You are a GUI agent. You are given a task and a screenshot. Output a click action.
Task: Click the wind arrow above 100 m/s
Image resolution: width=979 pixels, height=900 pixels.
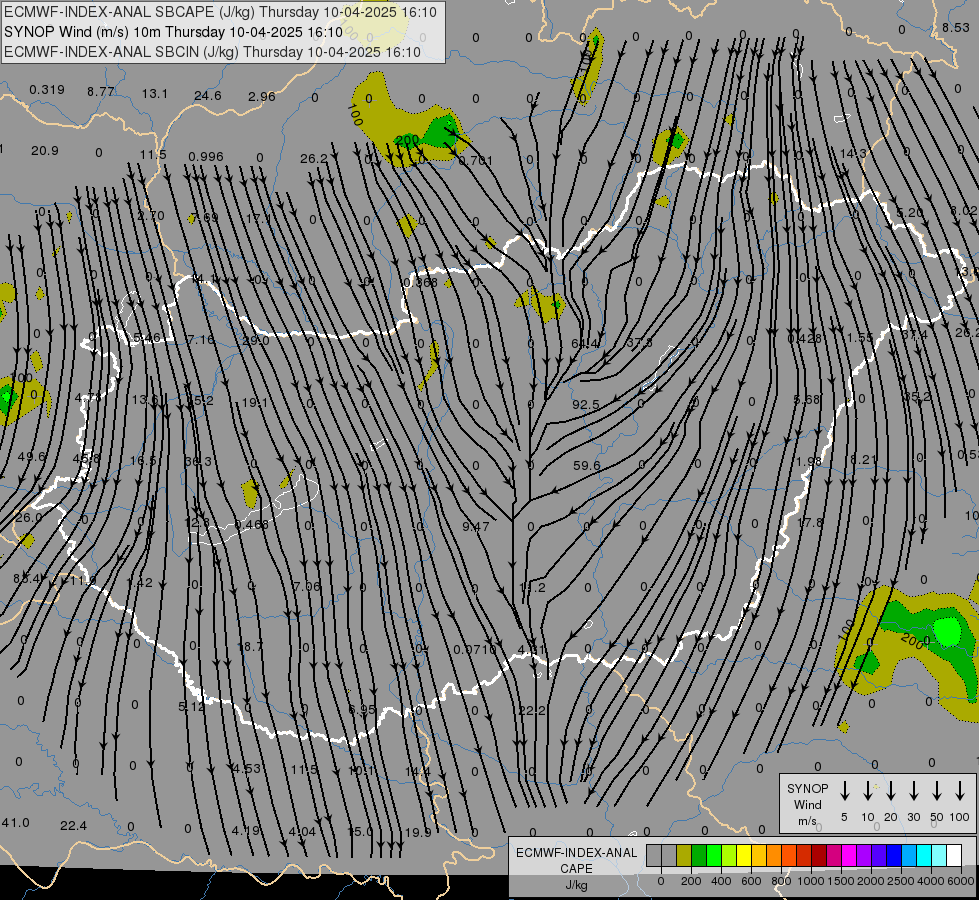point(960,790)
